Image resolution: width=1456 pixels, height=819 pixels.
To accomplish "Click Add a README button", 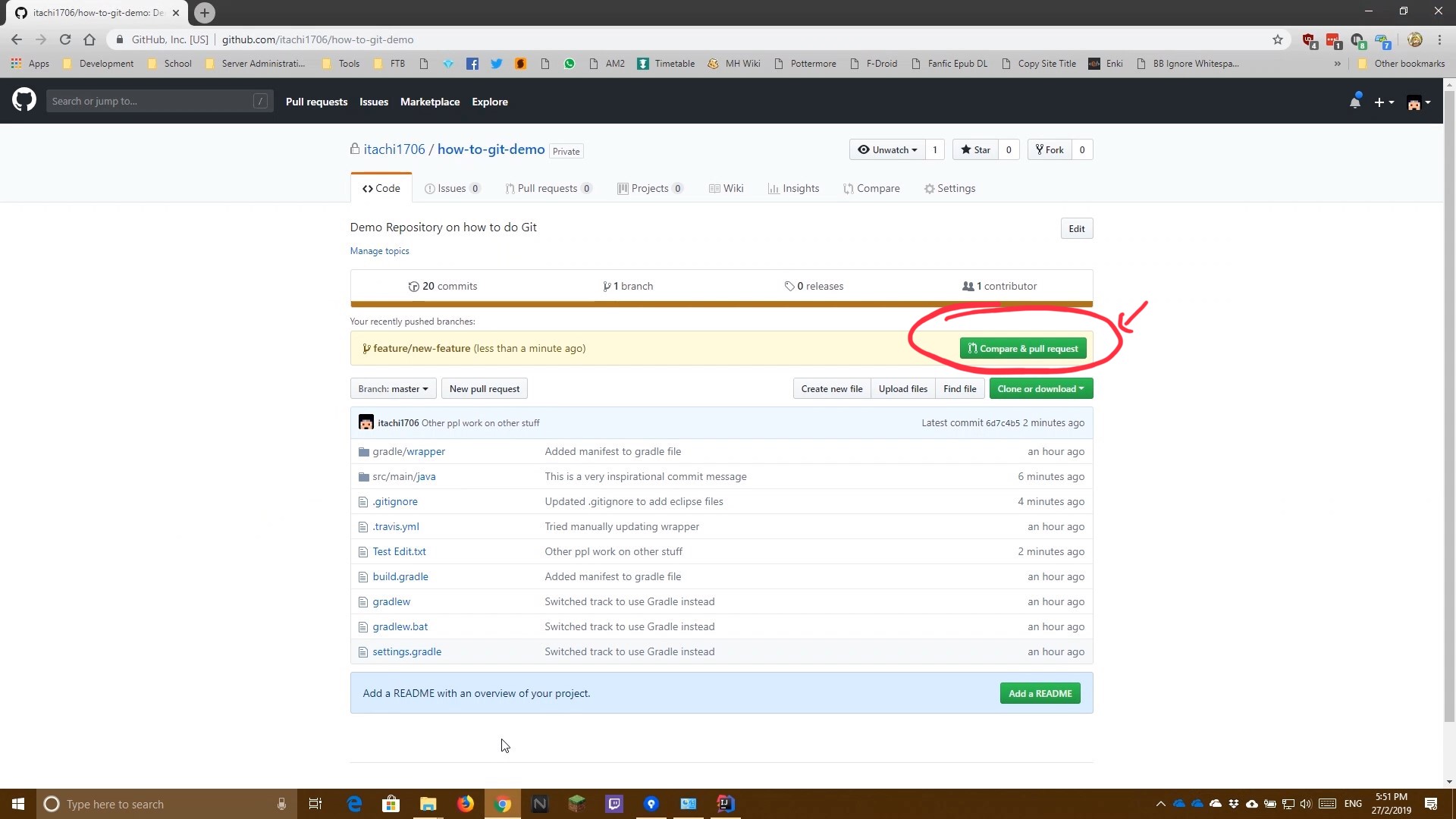I will pos(1040,693).
